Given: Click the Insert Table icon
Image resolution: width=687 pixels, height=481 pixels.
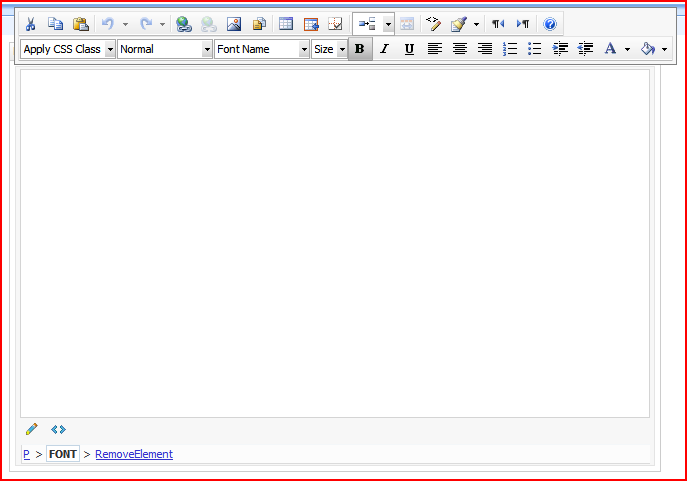Looking at the screenshot, I should [x=286, y=24].
